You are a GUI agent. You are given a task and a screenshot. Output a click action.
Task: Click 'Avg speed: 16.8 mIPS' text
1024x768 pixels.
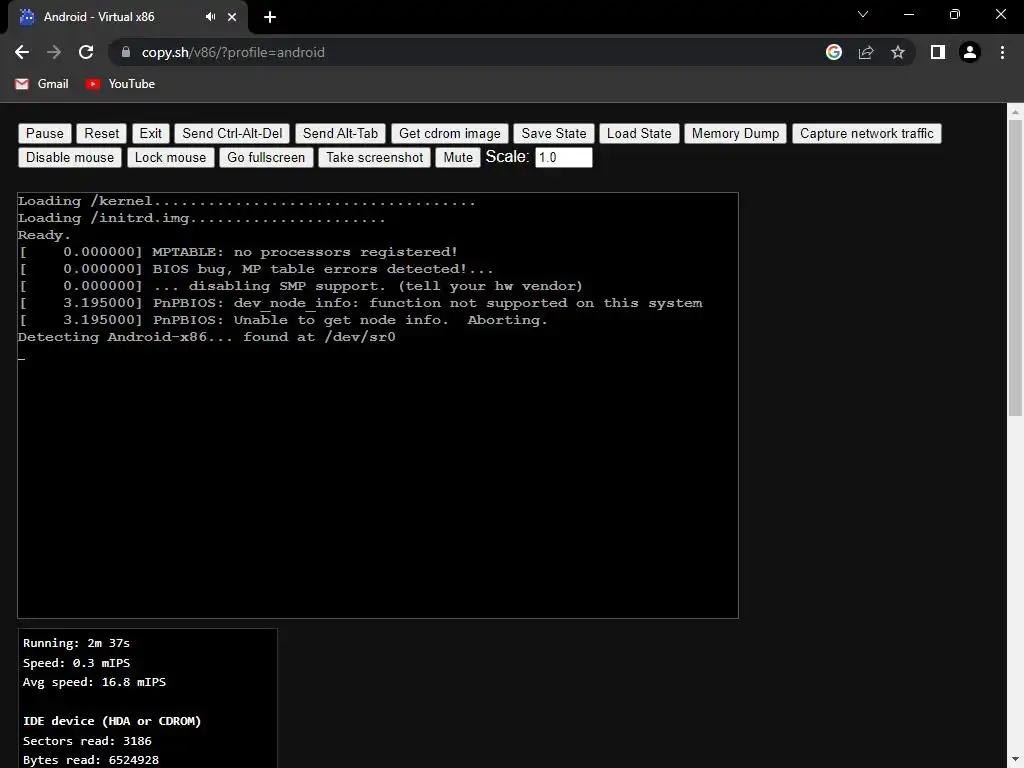pos(94,682)
